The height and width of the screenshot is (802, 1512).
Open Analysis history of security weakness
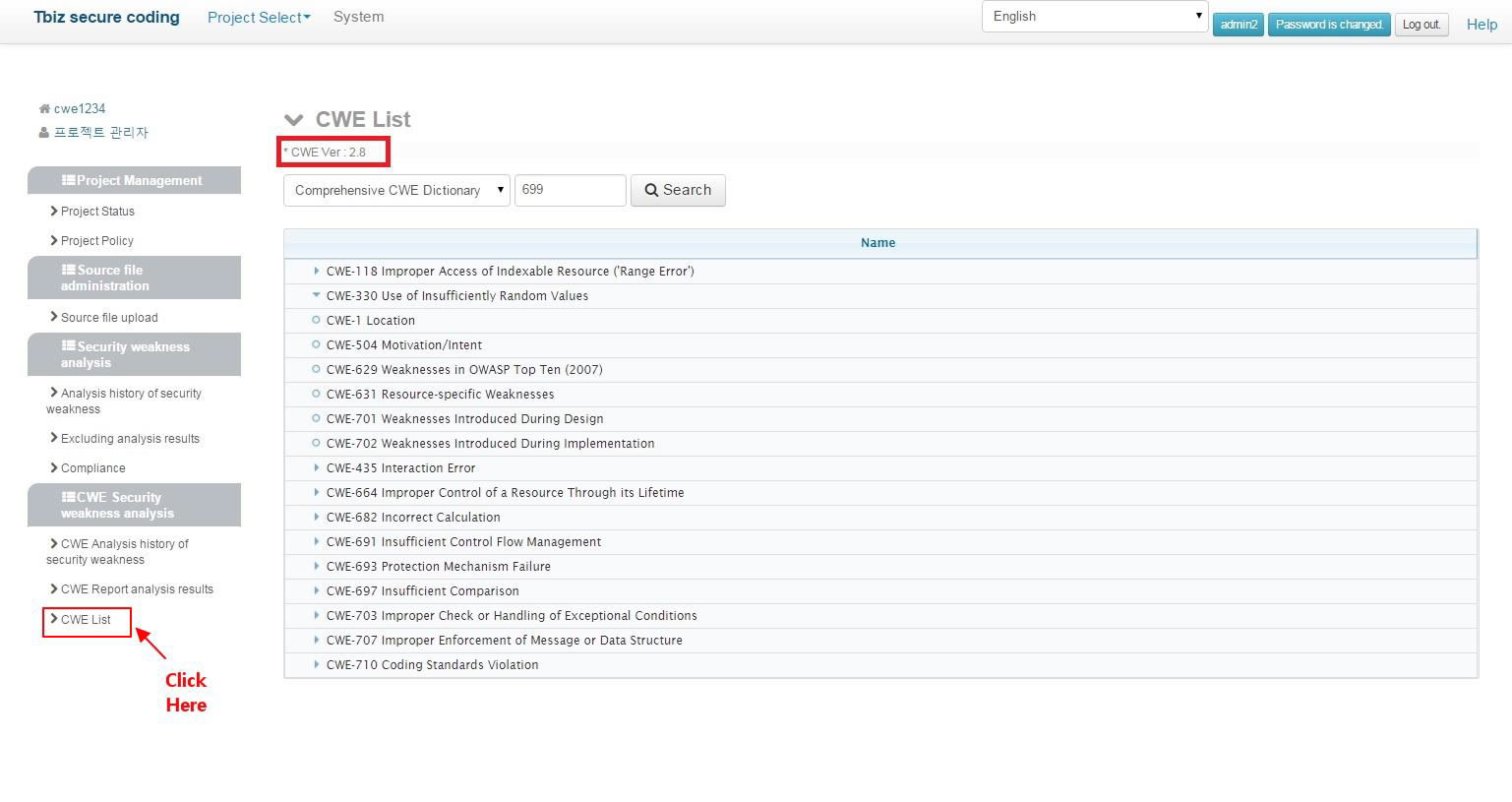point(124,401)
